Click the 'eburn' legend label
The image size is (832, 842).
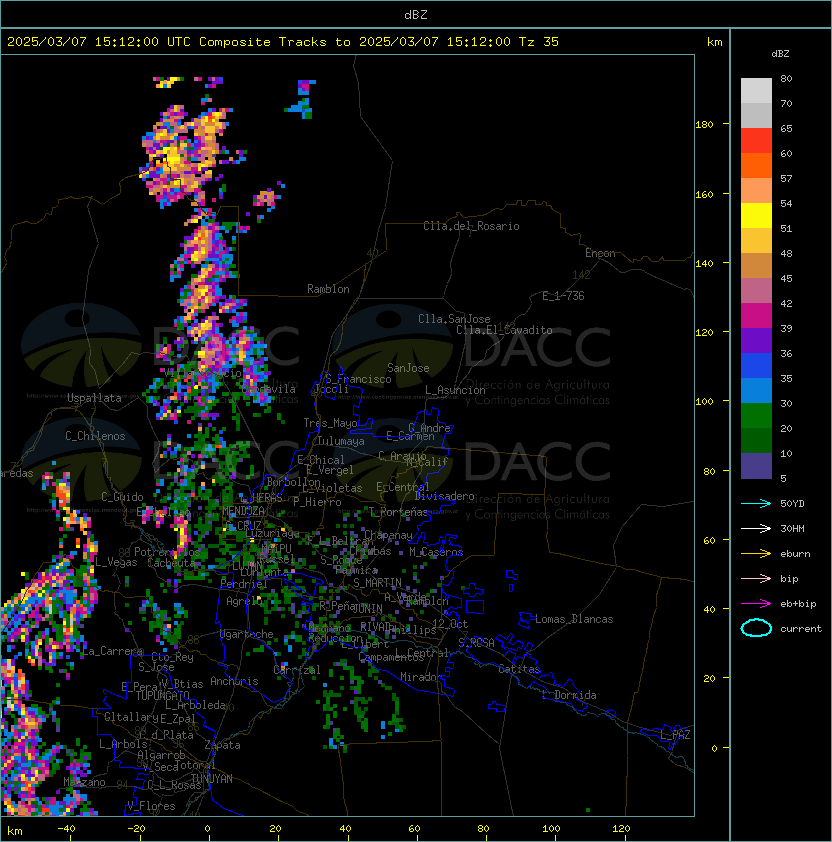pyautogui.click(x=795, y=554)
